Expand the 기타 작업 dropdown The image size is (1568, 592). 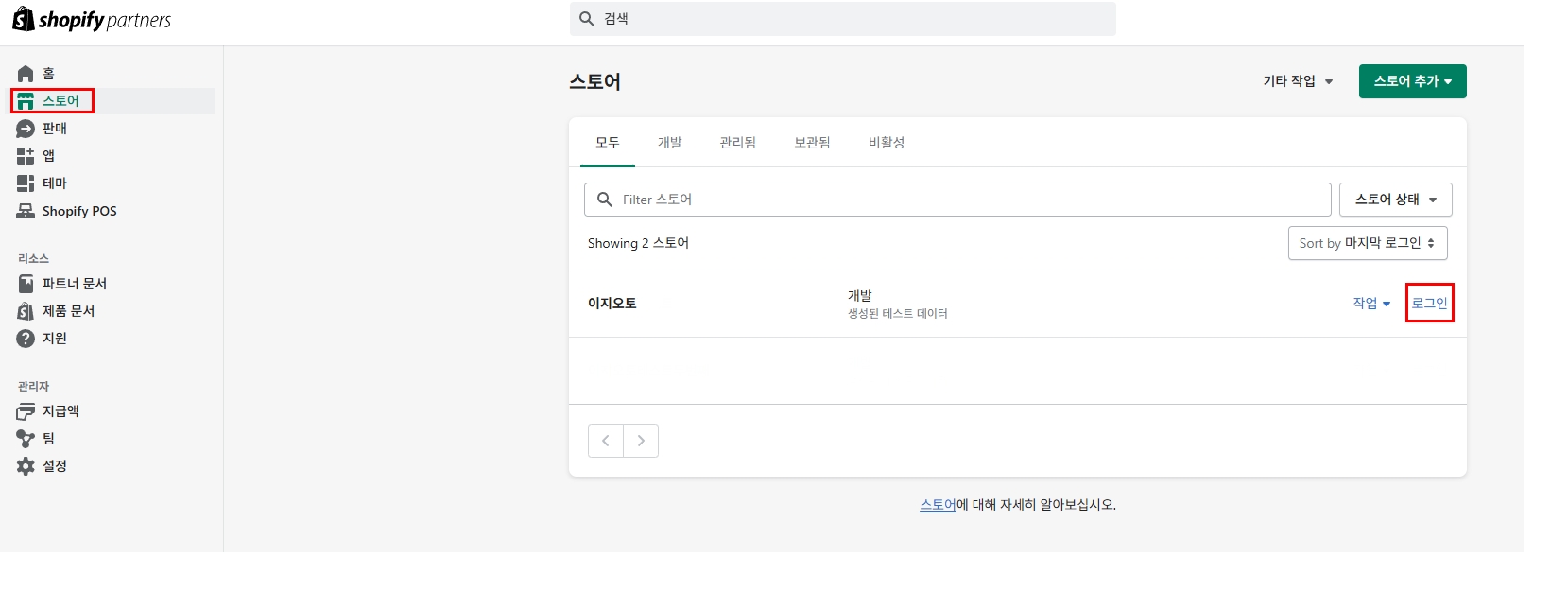[1298, 81]
